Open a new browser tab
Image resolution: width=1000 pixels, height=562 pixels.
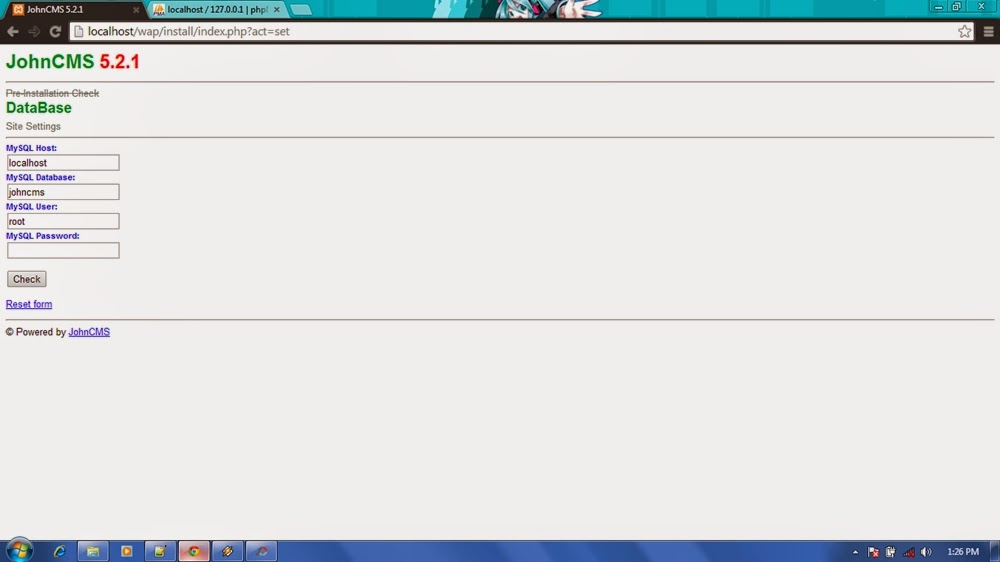point(301,10)
